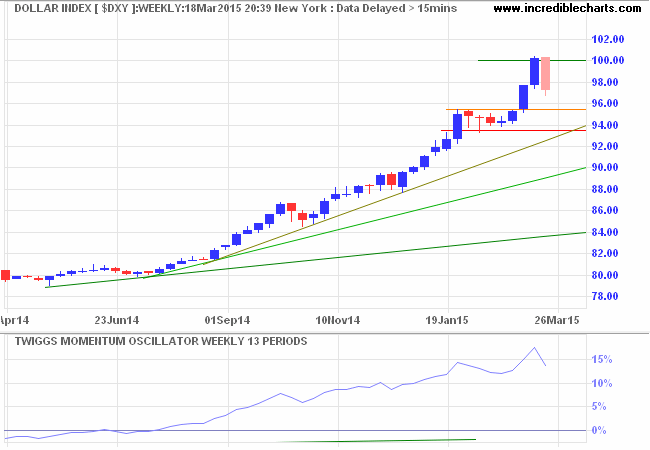Click the 19Jan15 date label
Screen dimensions: 650x450
pyautogui.click(x=448, y=320)
